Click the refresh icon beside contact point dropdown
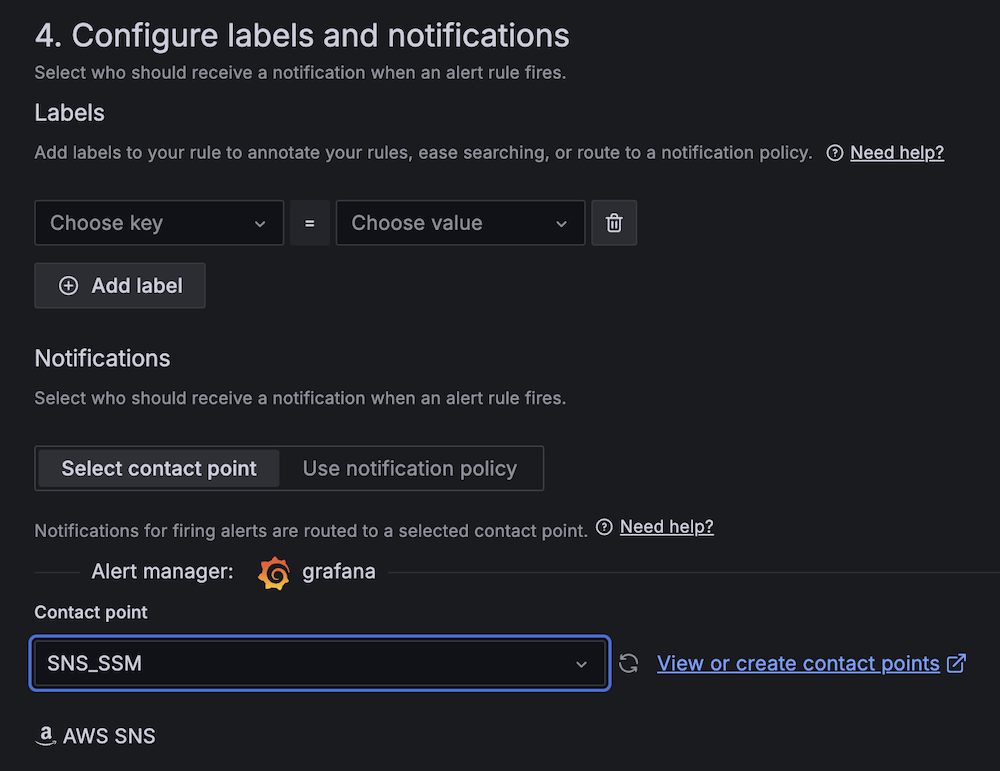 (629, 663)
